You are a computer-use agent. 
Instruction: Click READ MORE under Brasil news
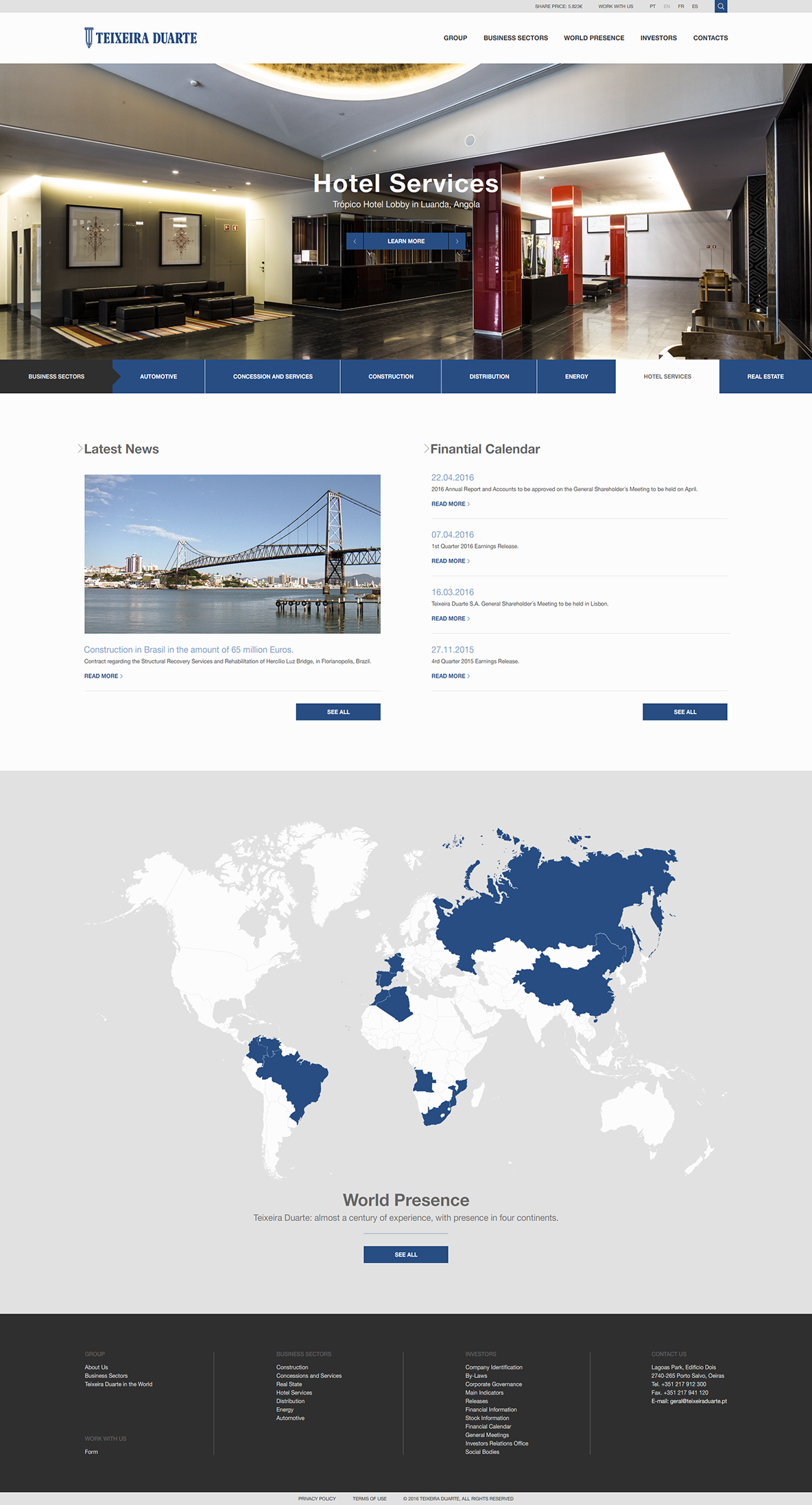coord(104,676)
